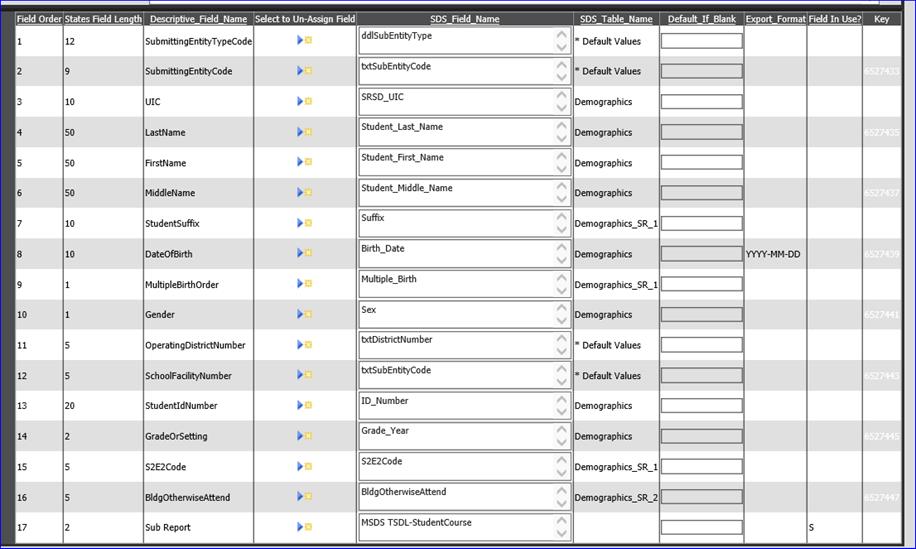Select the un-assign icon in Sub Report row
Image resolution: width=916 pixels, height=549 pixels.
pos(304,527)
